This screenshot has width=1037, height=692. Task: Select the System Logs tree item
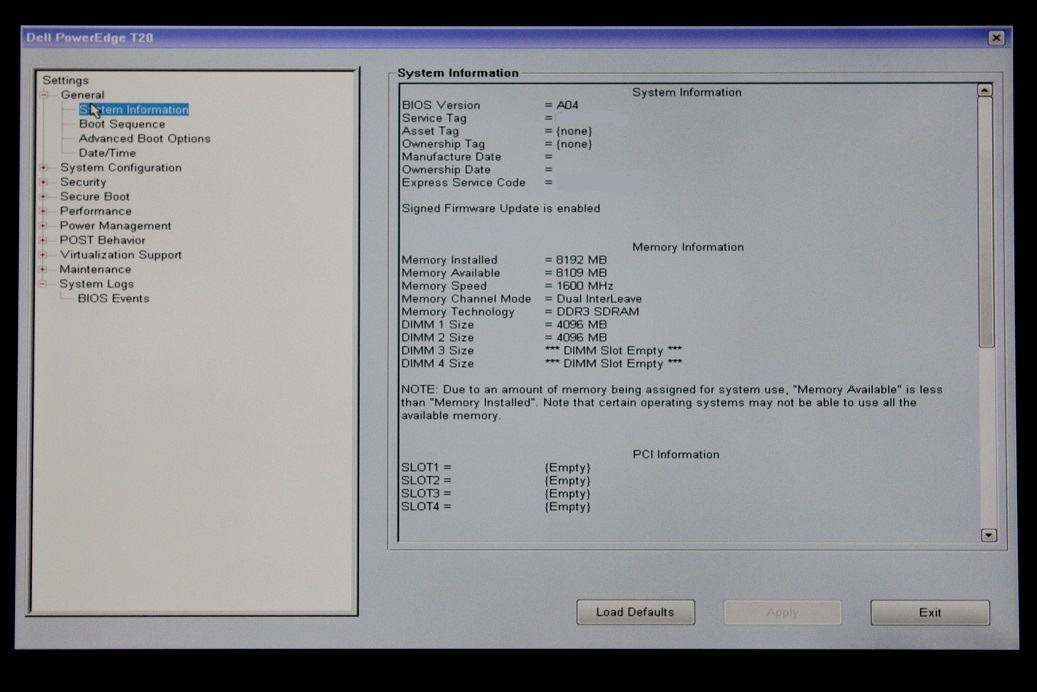(x=97, y=284)
